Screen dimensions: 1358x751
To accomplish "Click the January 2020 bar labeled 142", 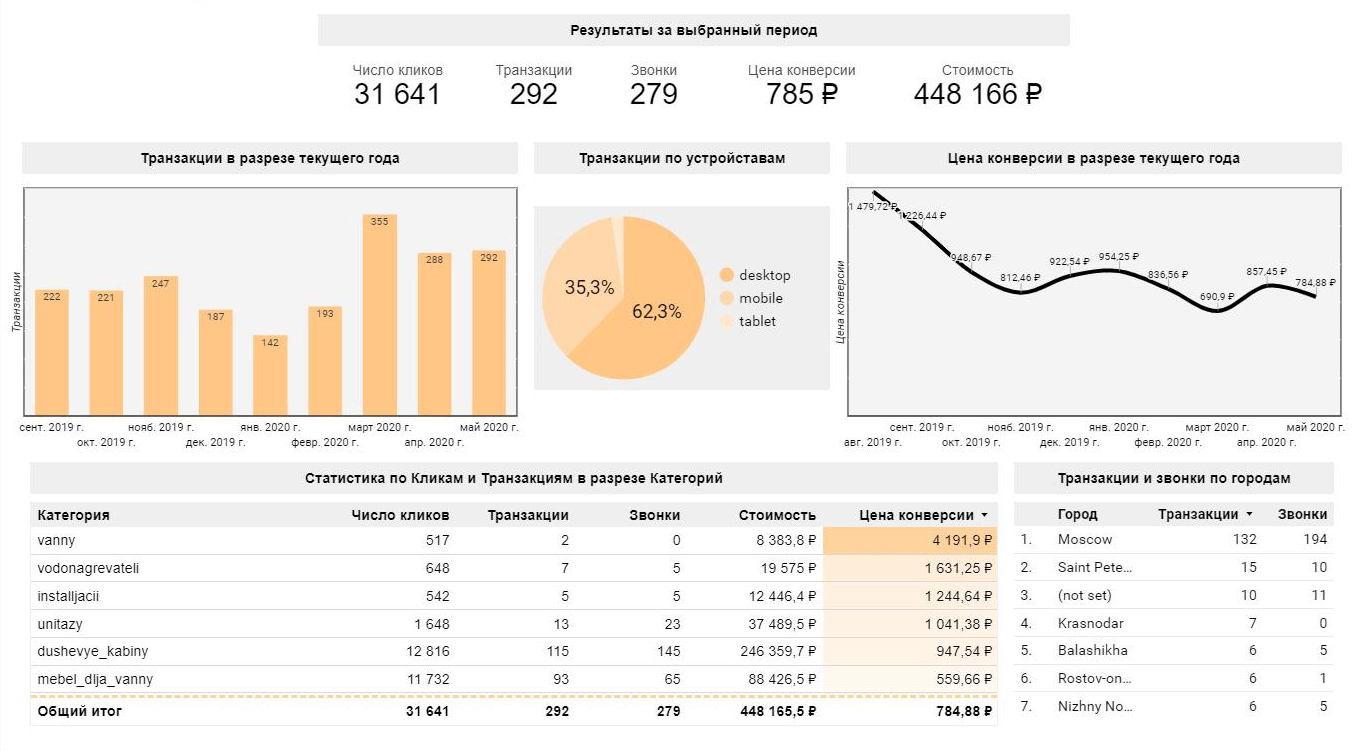I will (270, 375).
